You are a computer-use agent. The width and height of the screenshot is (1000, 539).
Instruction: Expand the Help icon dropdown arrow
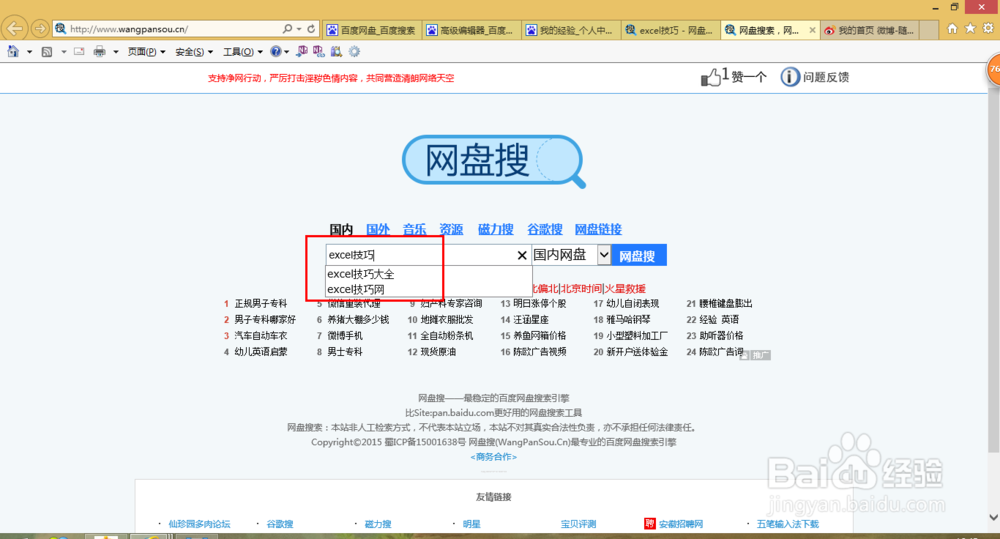286,52
